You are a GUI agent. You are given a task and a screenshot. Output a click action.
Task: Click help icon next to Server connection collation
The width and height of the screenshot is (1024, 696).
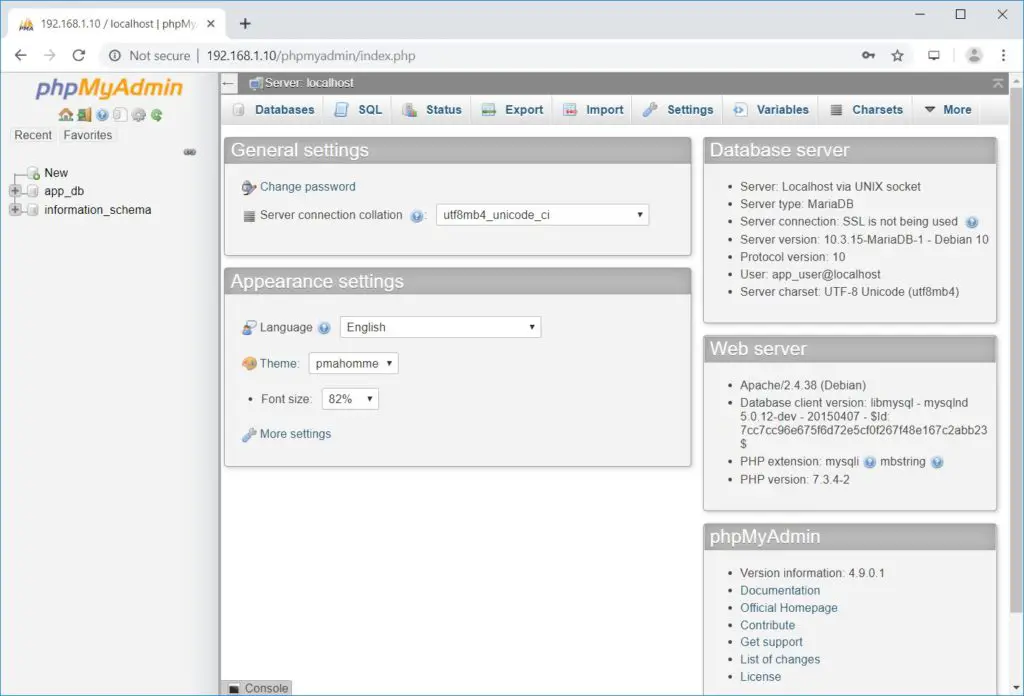[416, 216]
